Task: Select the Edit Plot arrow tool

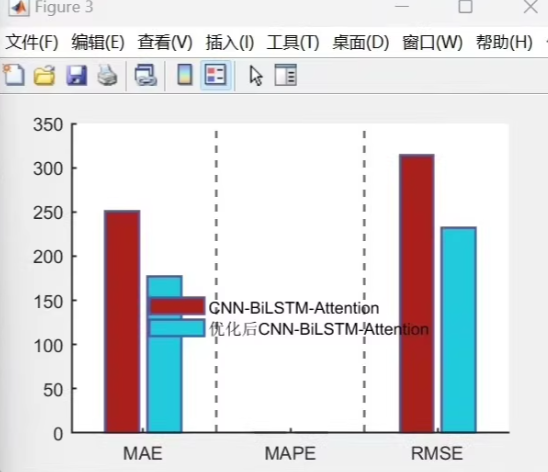Action: click(256, 75)
